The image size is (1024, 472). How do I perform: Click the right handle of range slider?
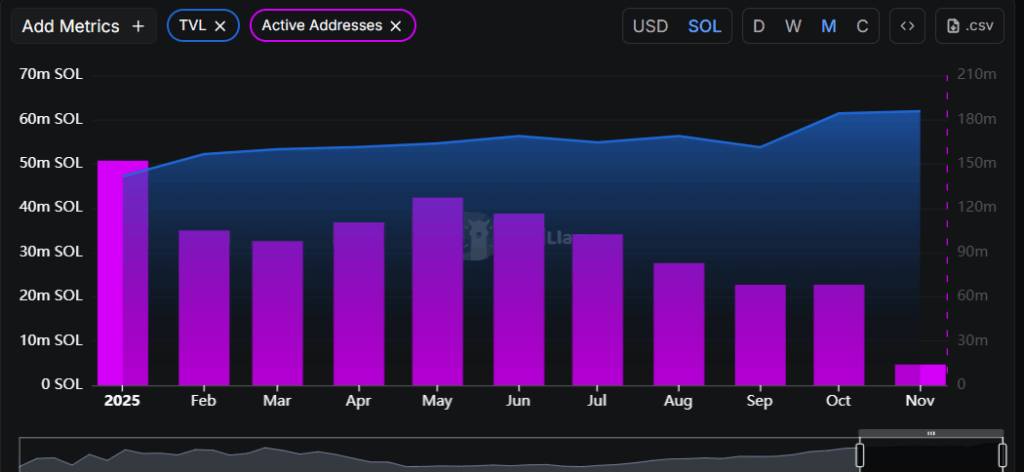(x=1001, y=456)
